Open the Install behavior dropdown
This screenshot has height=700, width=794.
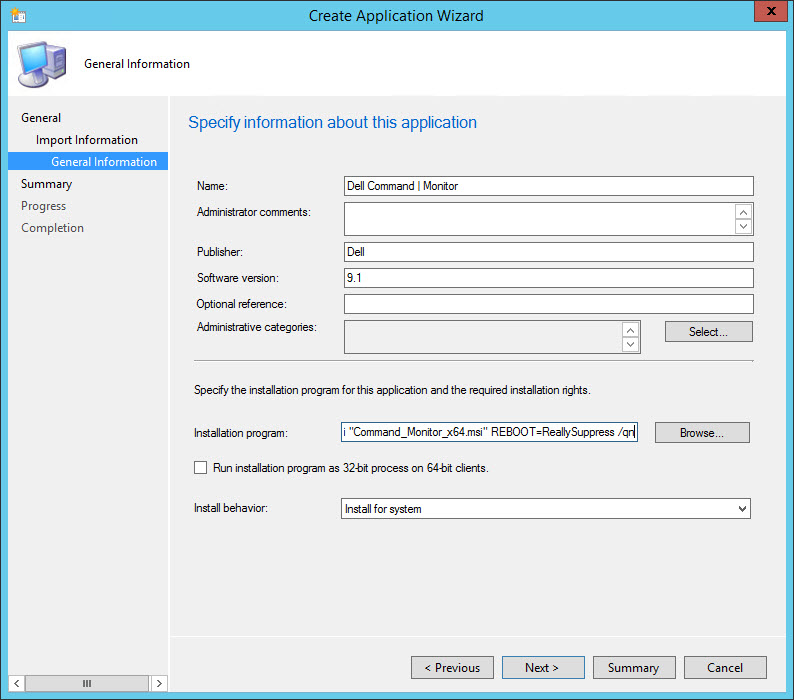546,509
